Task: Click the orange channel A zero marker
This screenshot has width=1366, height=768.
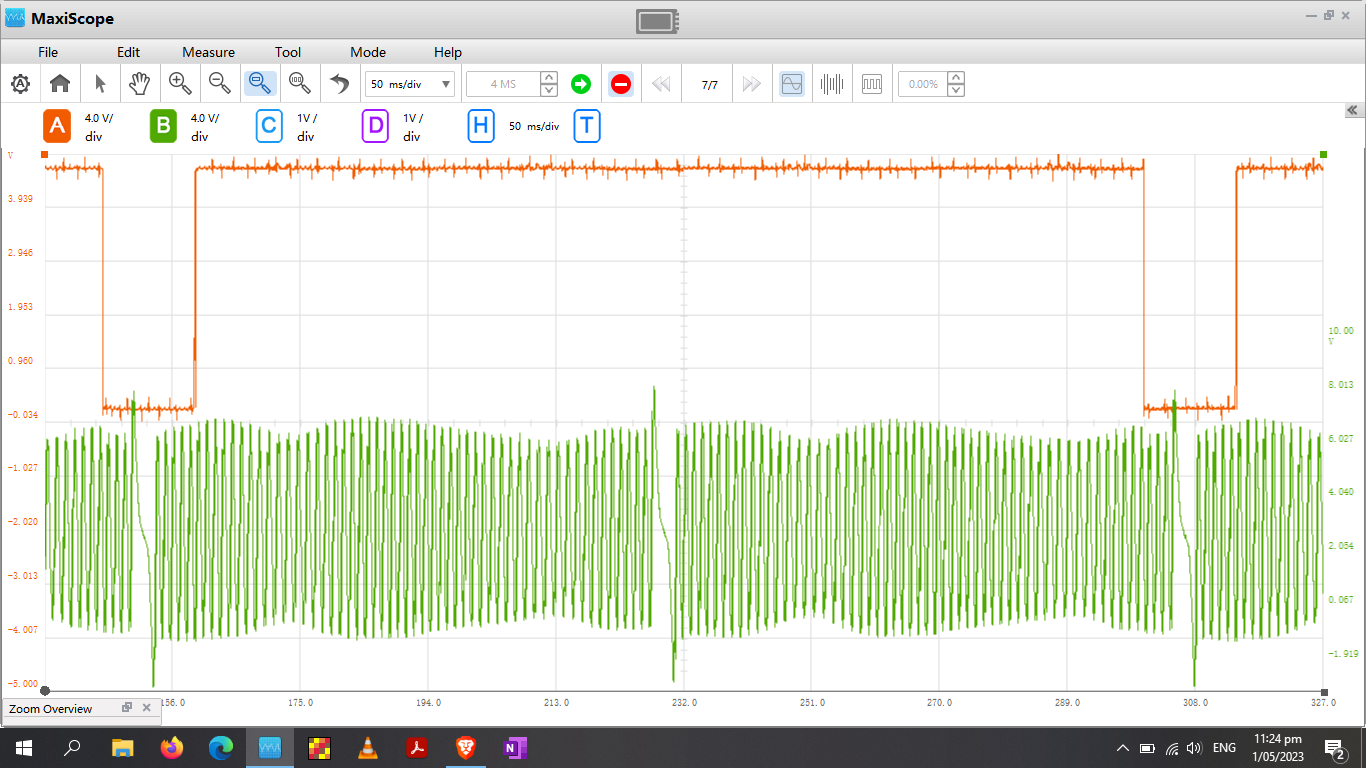Action: pyautogui.click(x=44, y=155)
